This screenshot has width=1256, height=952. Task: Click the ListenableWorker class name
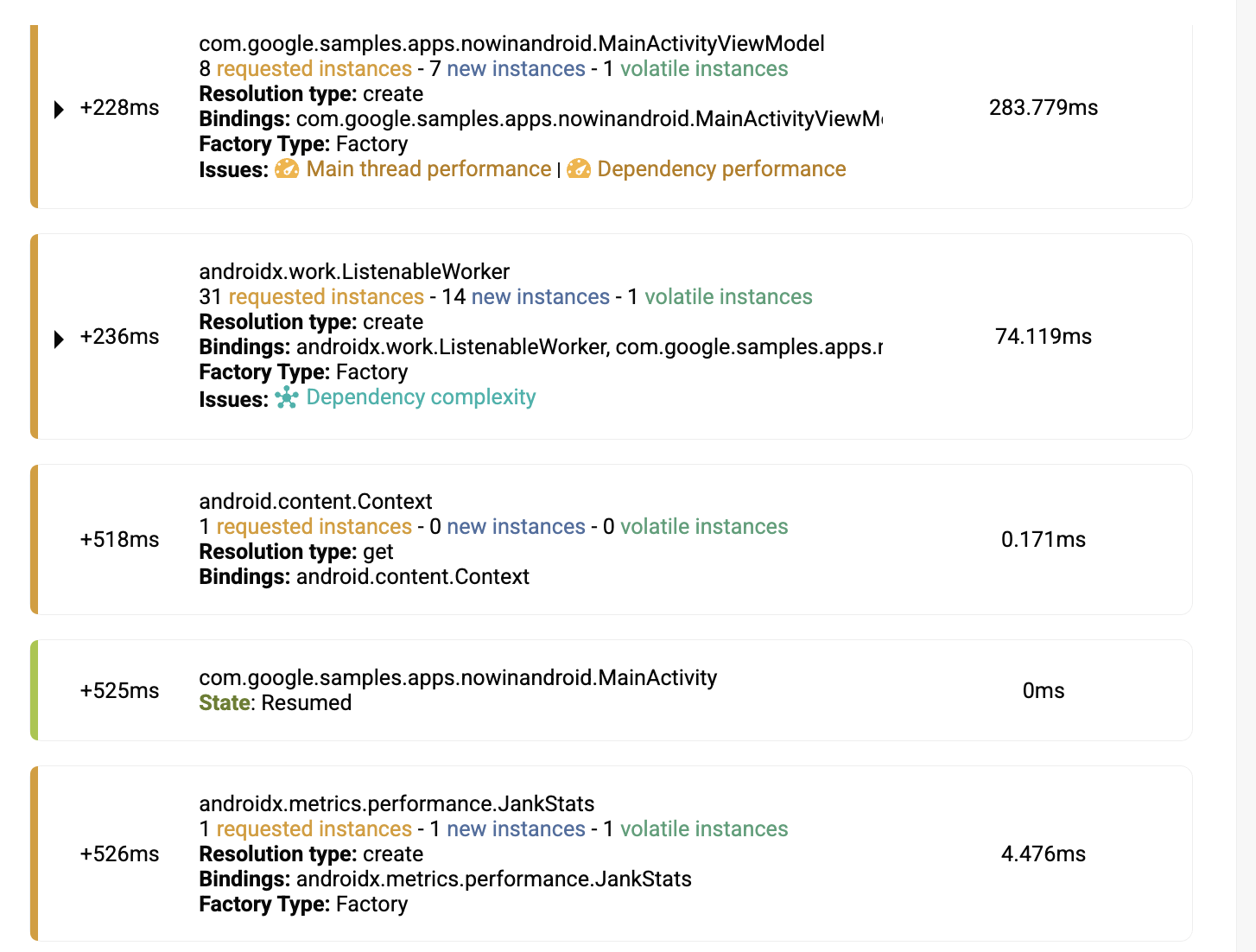pyautogui.click(x=354, y=272)
